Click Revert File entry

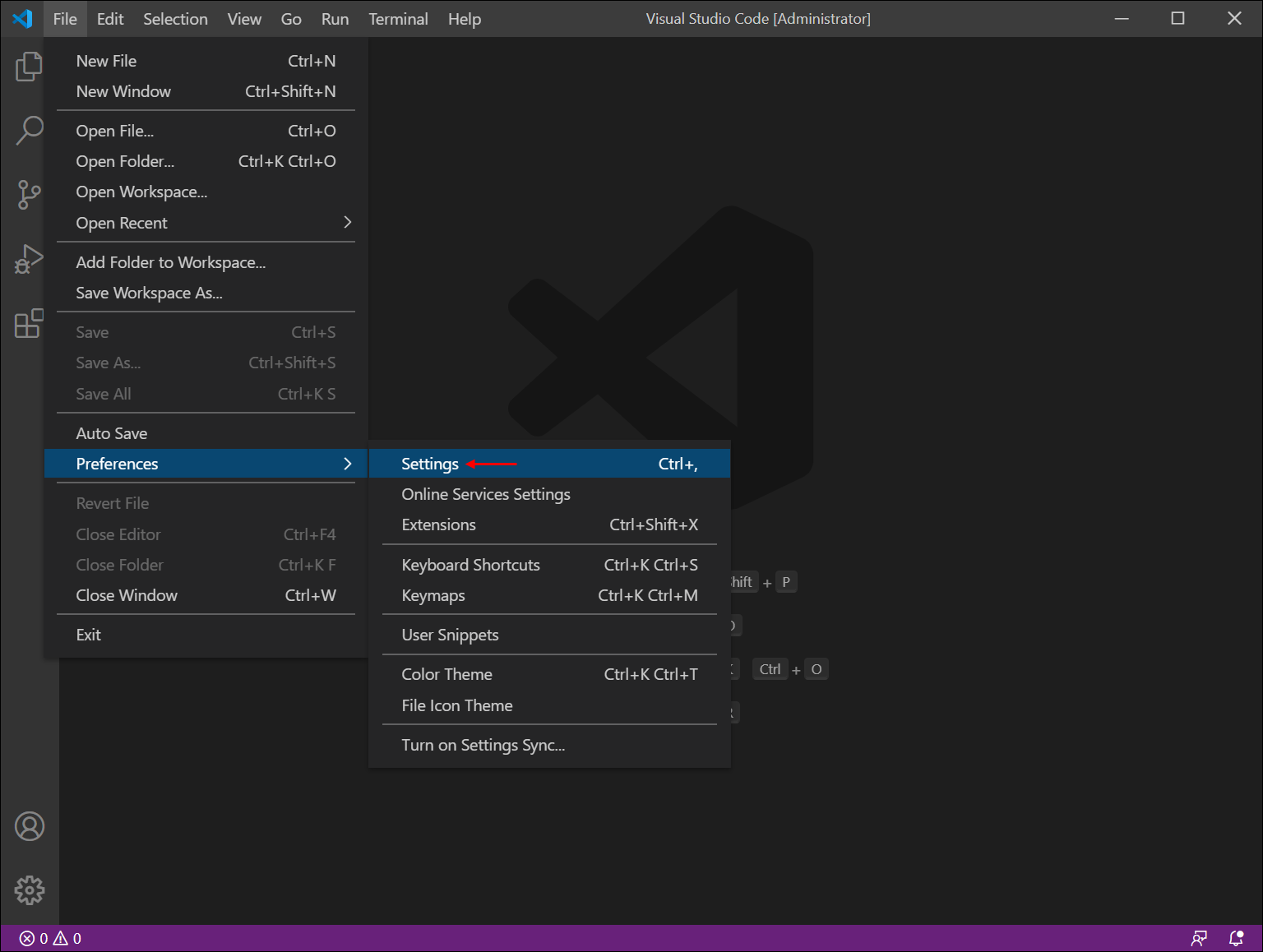206,503
